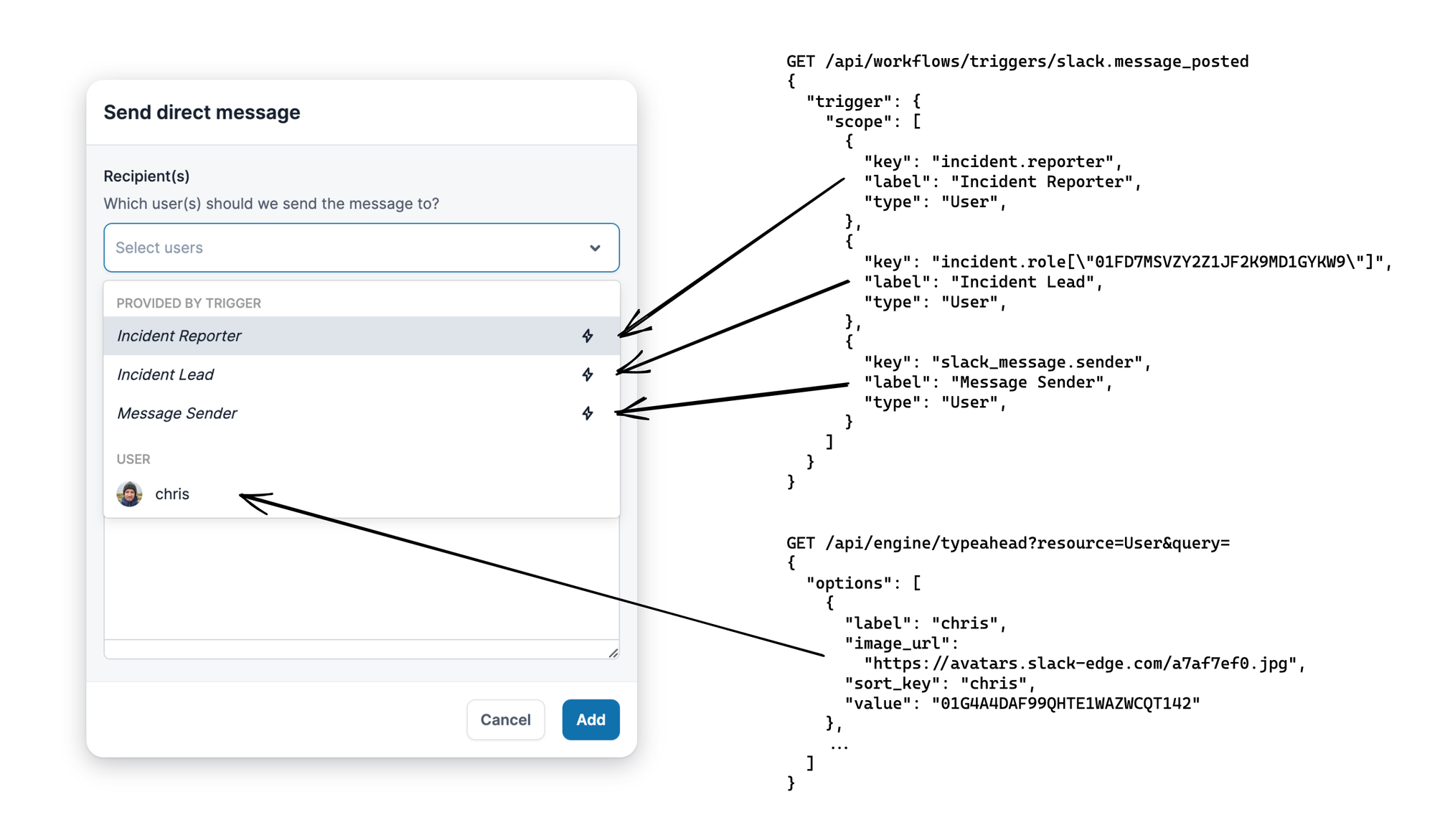
Task: Collapse the list with the chevron arrow
Action: tap(595, 248)
